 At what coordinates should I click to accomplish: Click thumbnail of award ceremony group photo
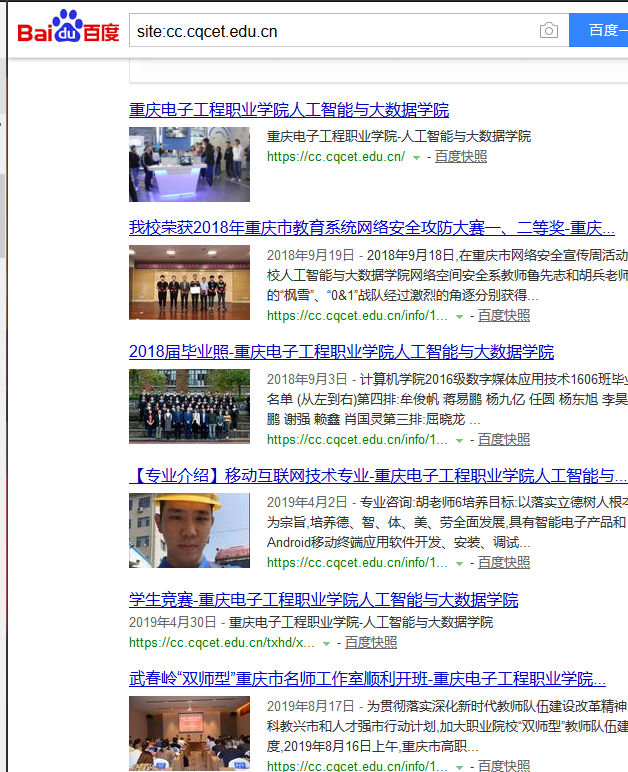[x=189, y=283]
